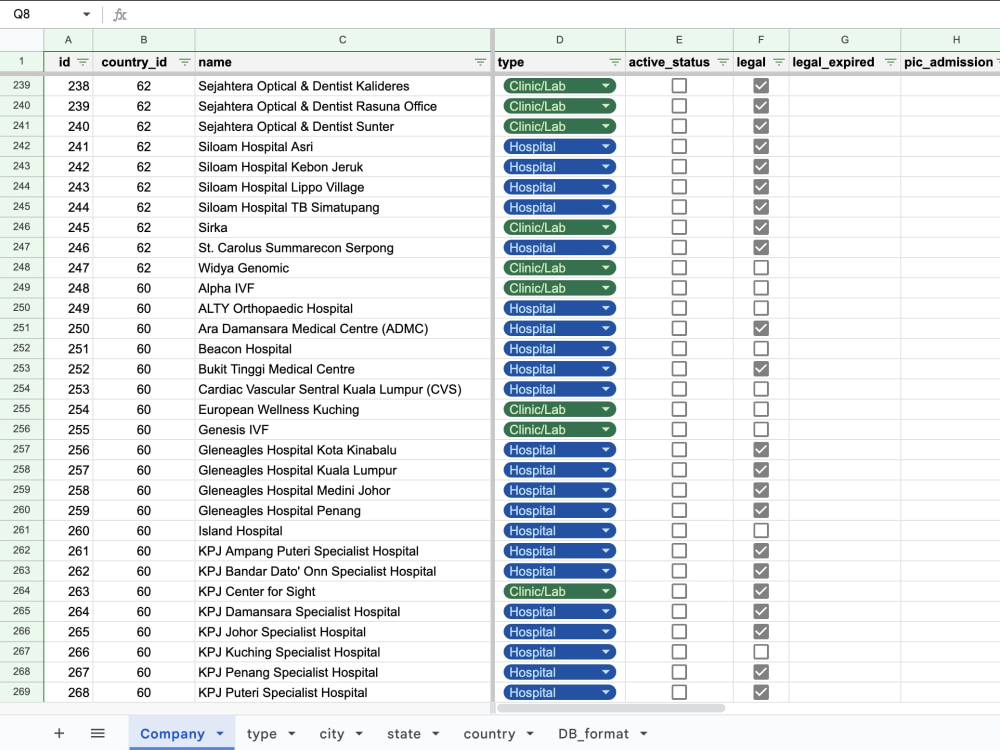Check legal box for Alpha IVF
Viewport: 1000px width, 750px height.
pos(761,288)
